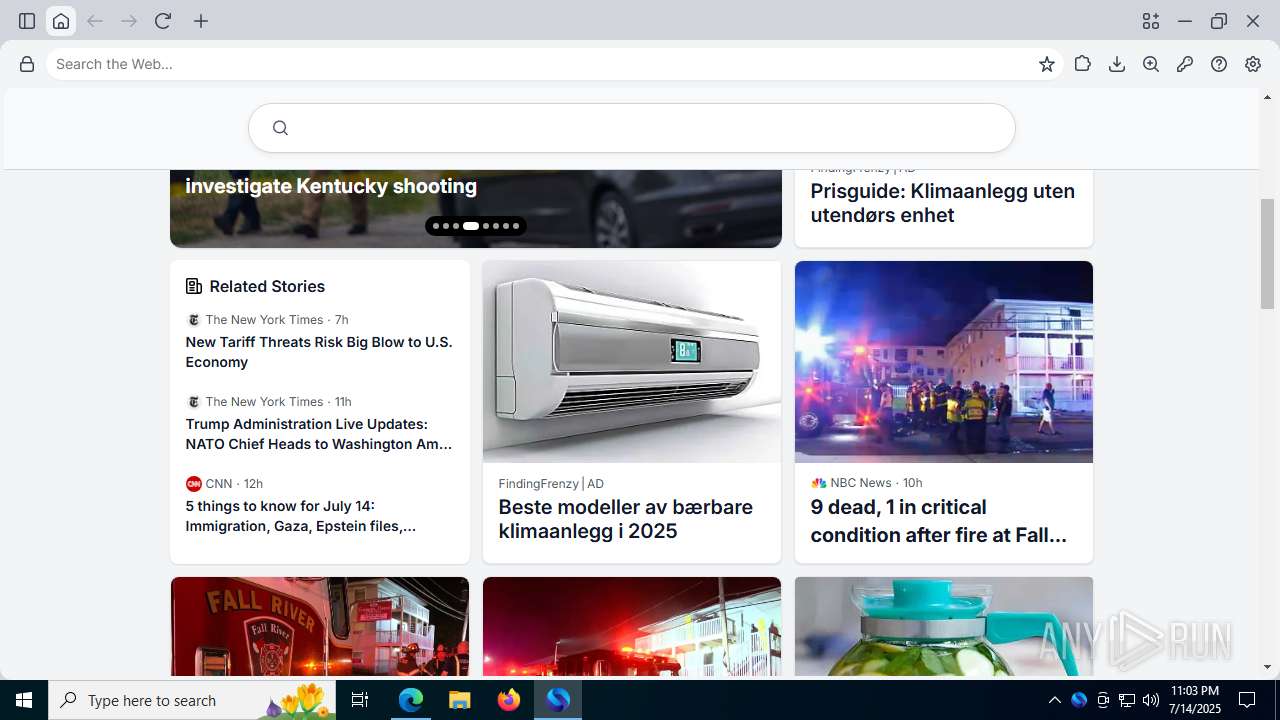Open the network tray icon
This screenshot has width=1280, height=720.
pos(1127,700)
